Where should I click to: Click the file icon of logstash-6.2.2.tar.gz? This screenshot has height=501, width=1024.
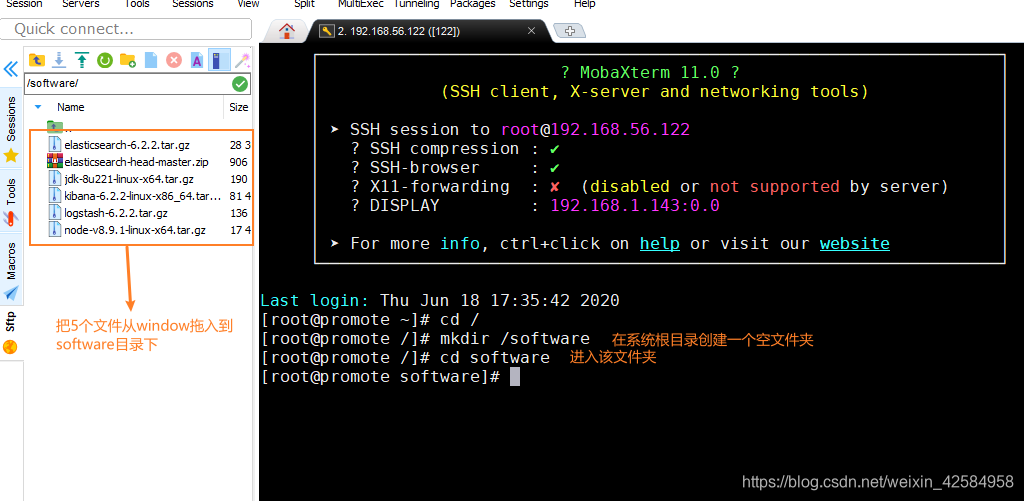[55, 212]
